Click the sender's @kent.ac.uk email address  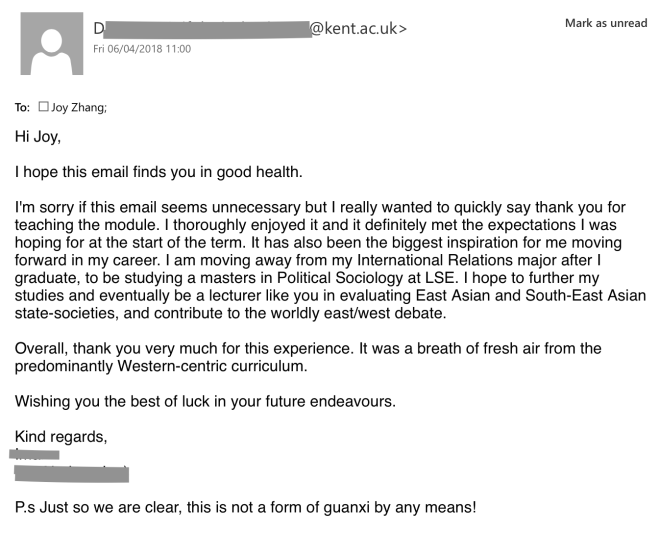click(358, 28)
